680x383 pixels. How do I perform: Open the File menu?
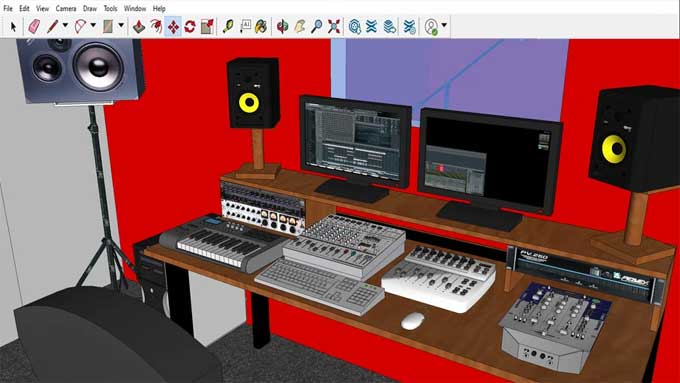tap(8, 8)
